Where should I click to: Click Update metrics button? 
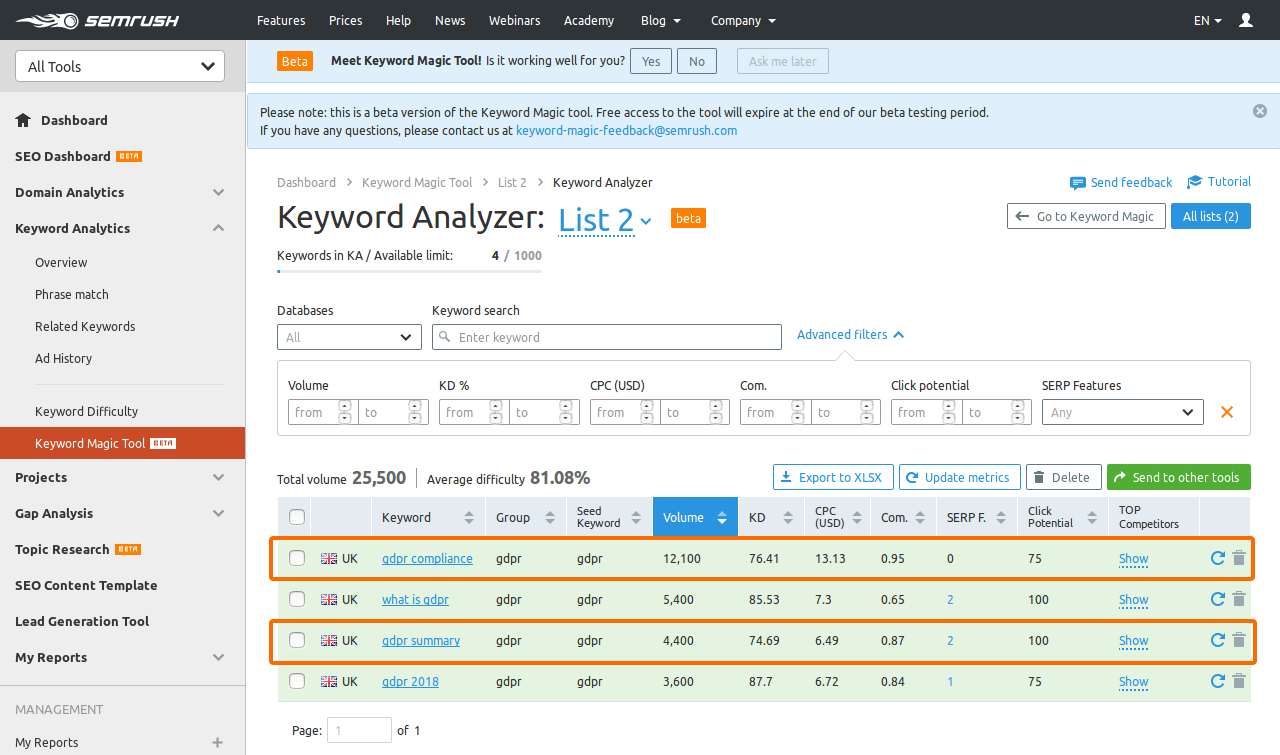pos(960,477)
